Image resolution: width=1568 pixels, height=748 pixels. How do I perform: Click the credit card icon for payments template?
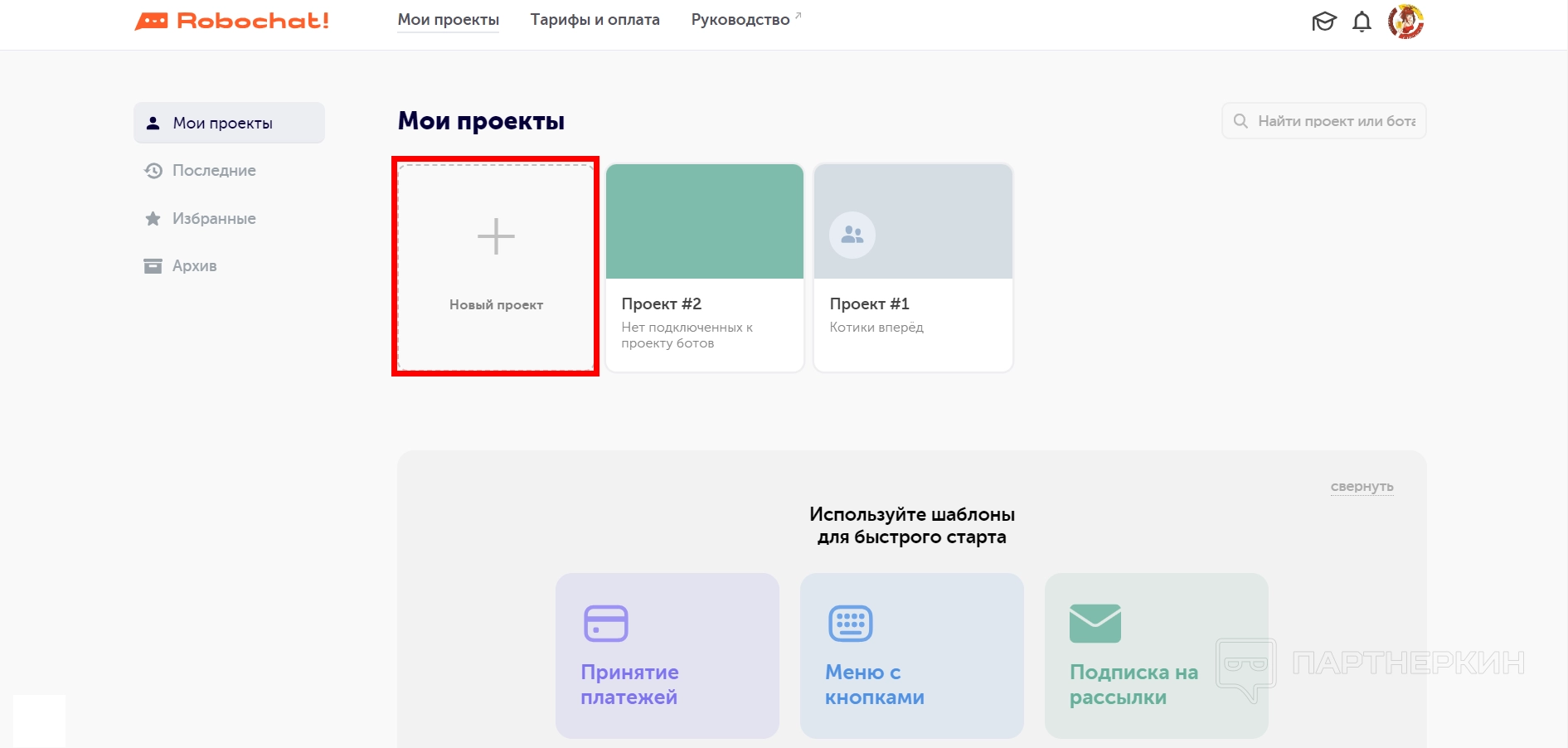(606, 624)
